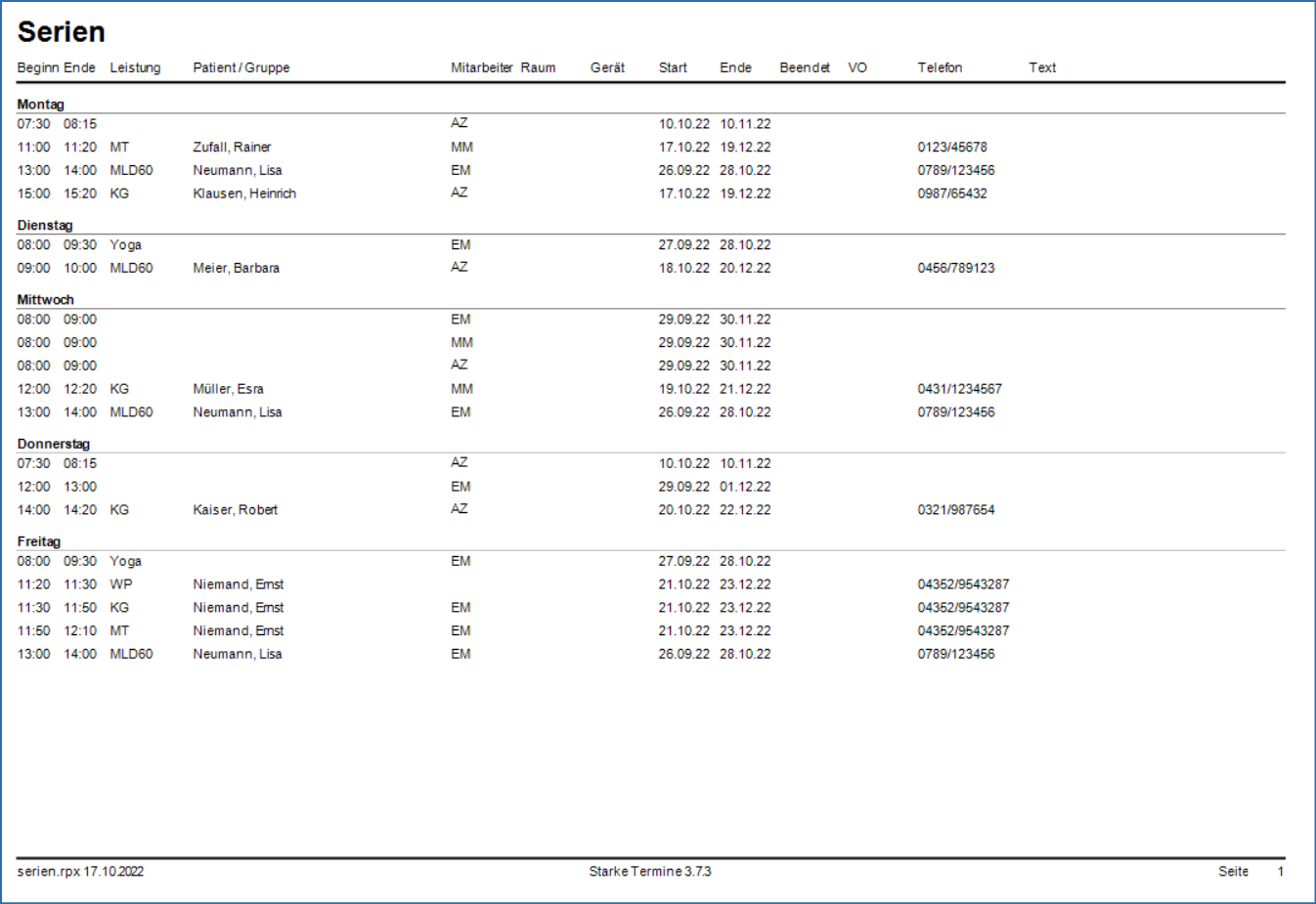Select the Beendet column header
This screenshot has width=1316, height=904.
pos(804,67)
